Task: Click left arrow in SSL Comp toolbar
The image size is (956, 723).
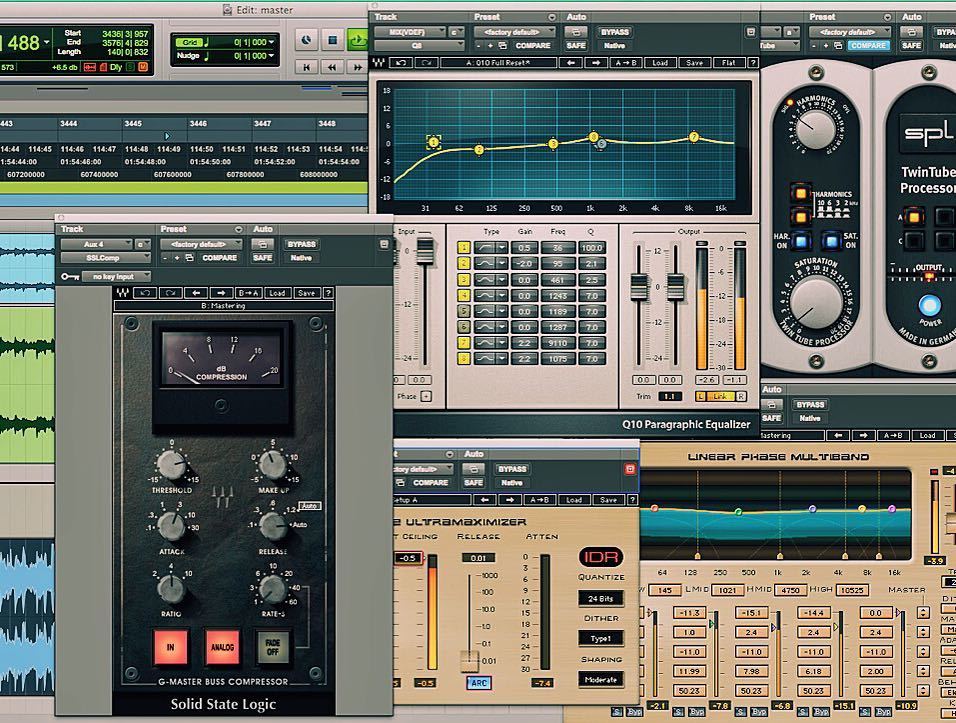Action: pyautogui.click(x=196, y=293)
